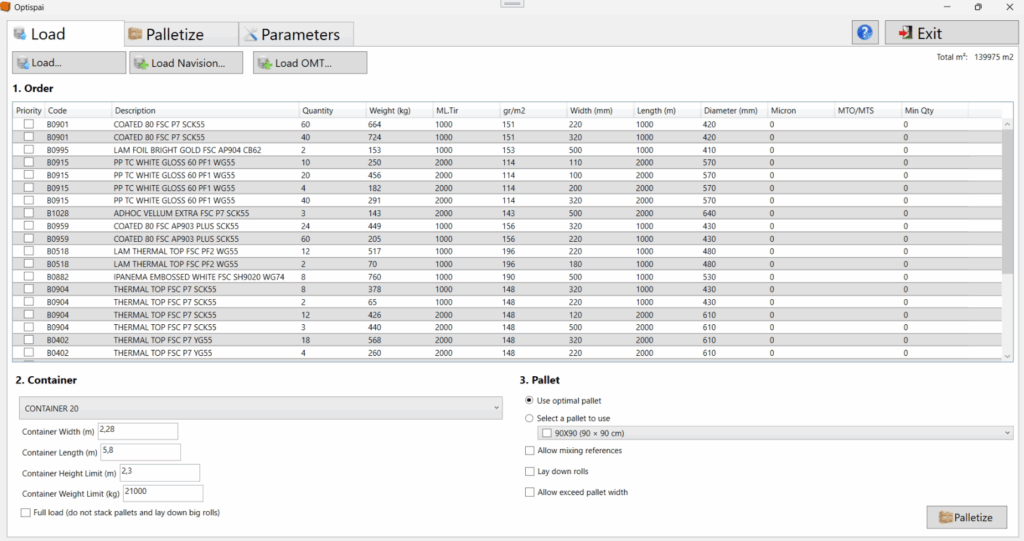The image size is (1024, 541).
Task: Click the Container Weight Limit field
Action: tap(162, 493)
